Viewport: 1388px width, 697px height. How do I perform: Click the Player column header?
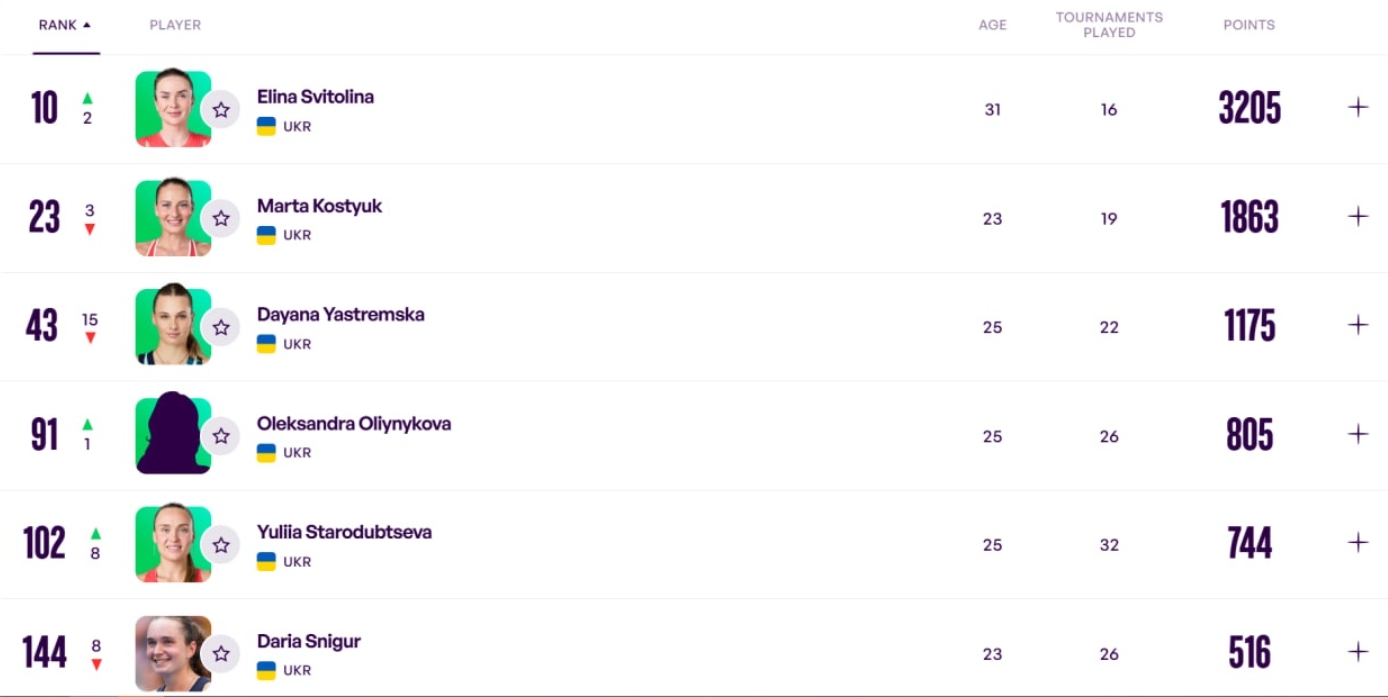click(175, 25)
